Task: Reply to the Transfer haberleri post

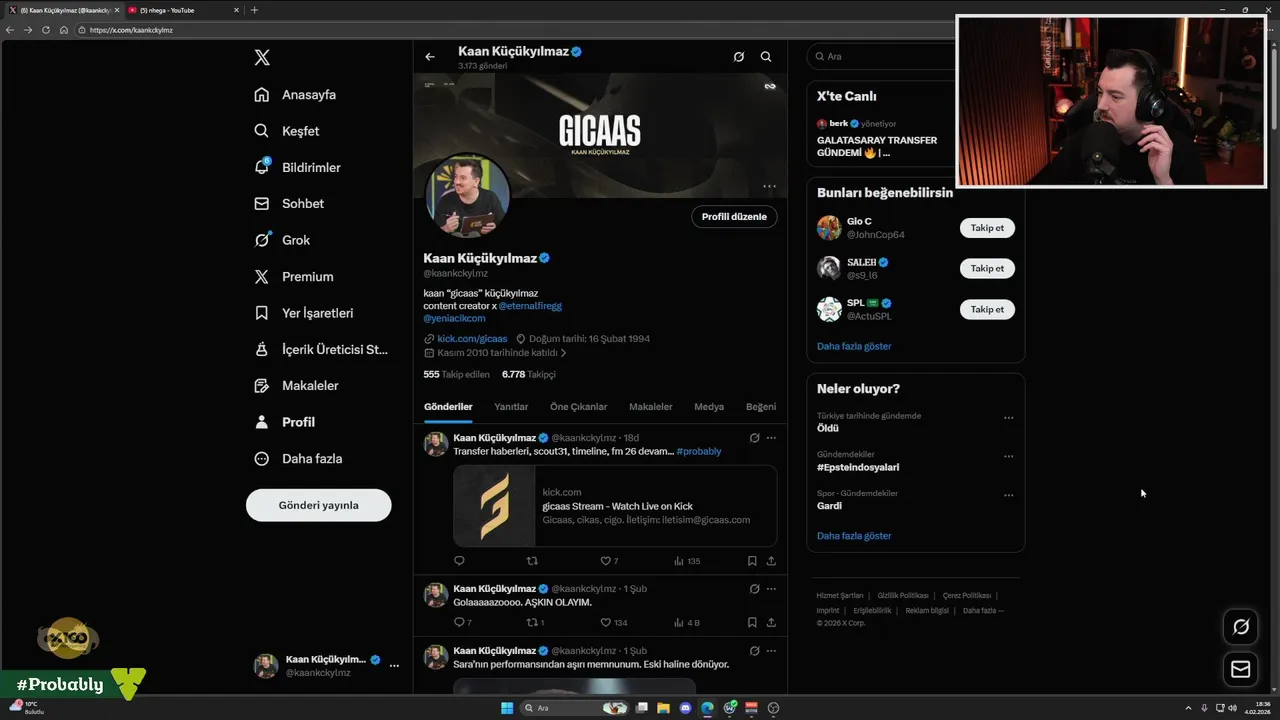Action: 460,561
